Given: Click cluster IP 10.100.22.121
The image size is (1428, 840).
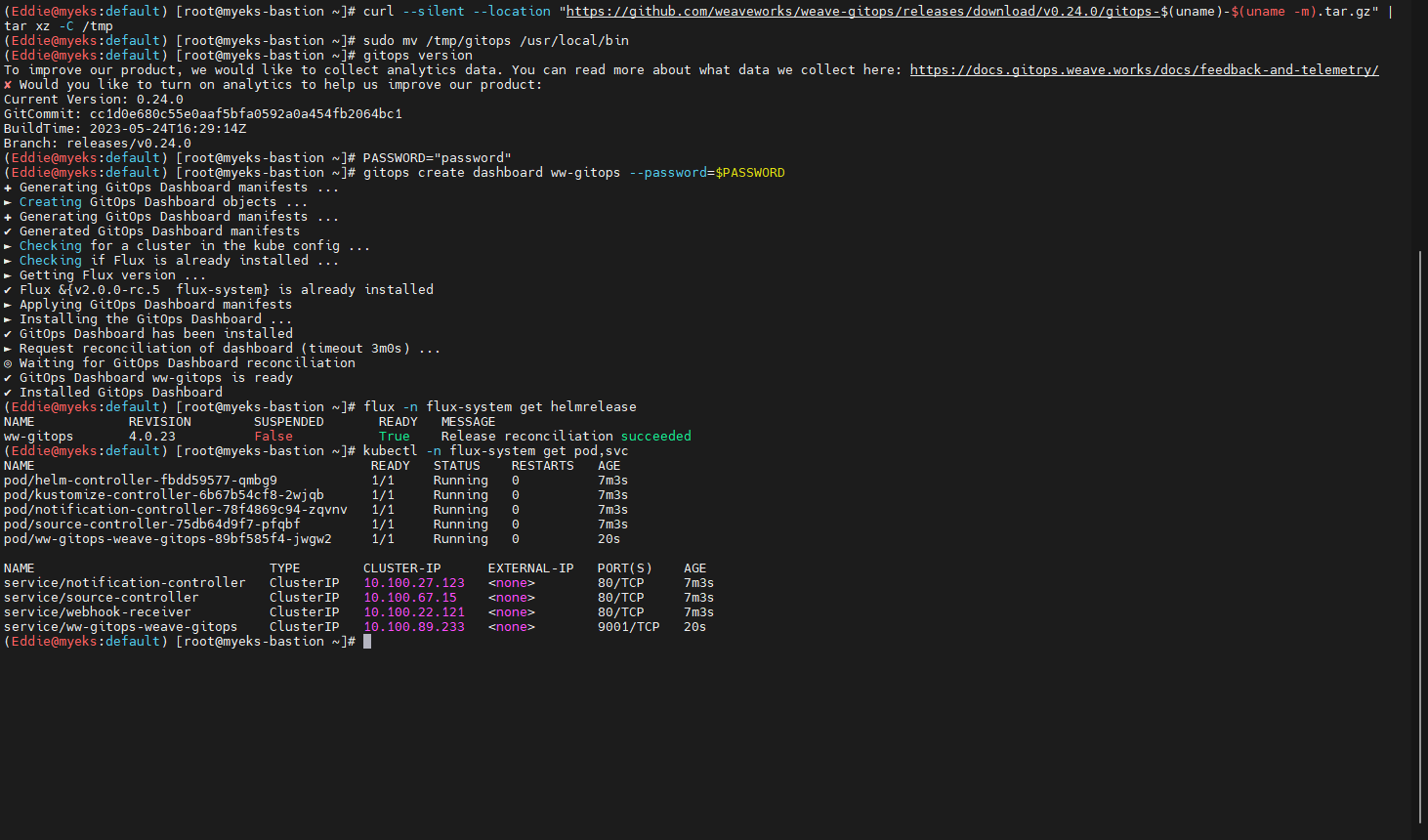Looking at the screenshot, I should pos(414,612).
